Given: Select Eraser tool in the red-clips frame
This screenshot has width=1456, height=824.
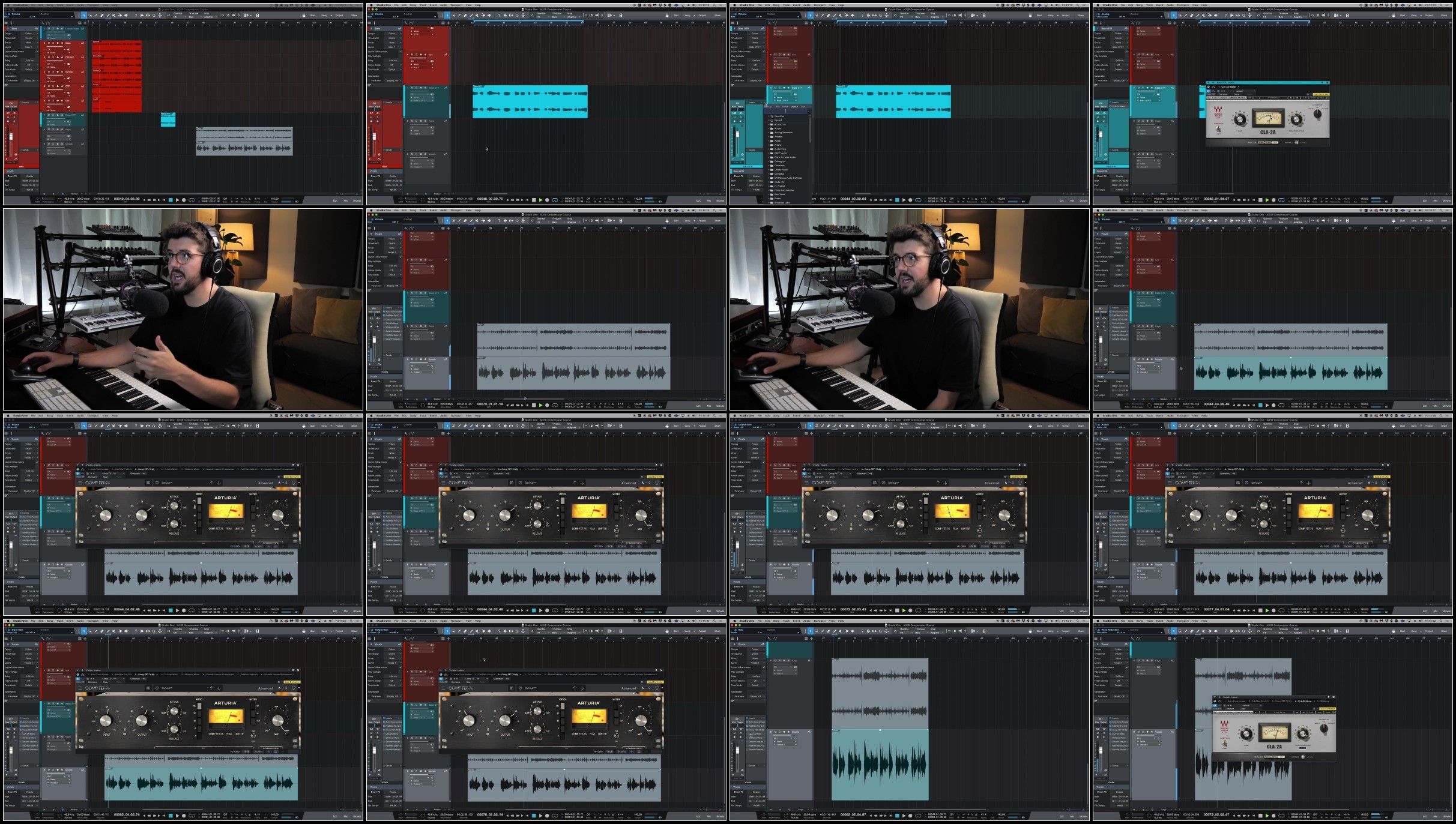Looking at the screenshot, I should (102, 15).
